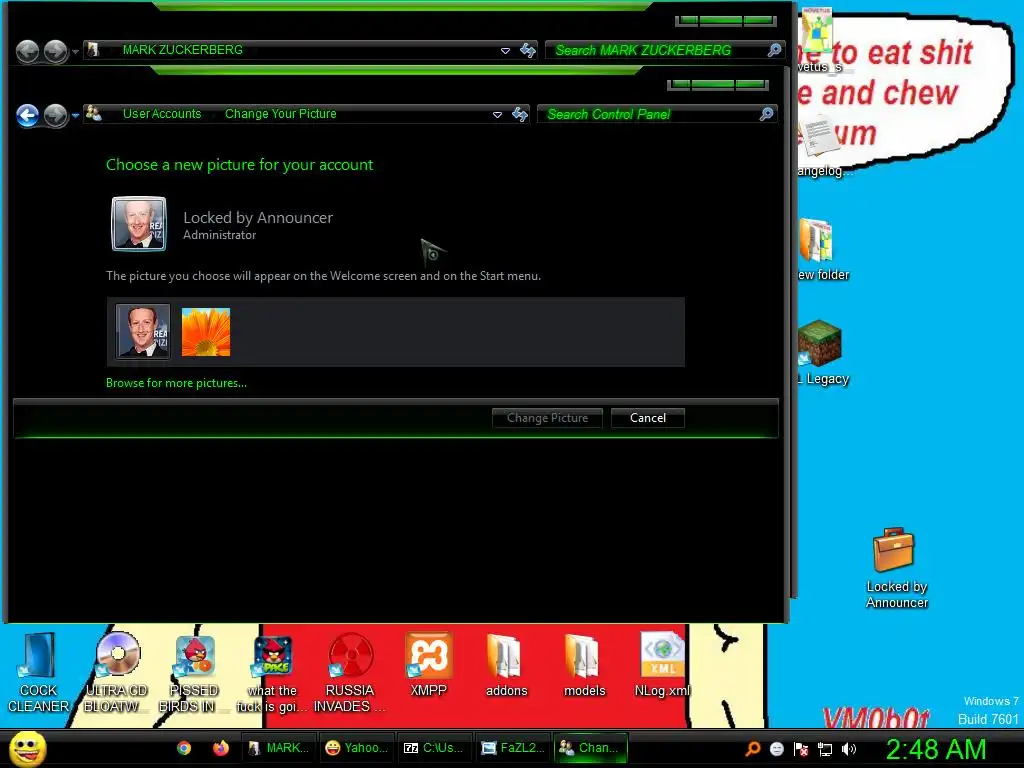Image resolution: width=1024 pixels, height=768 pixels.
Task: Click the User Accounts address bar icon
Action: tap(93, 114)
